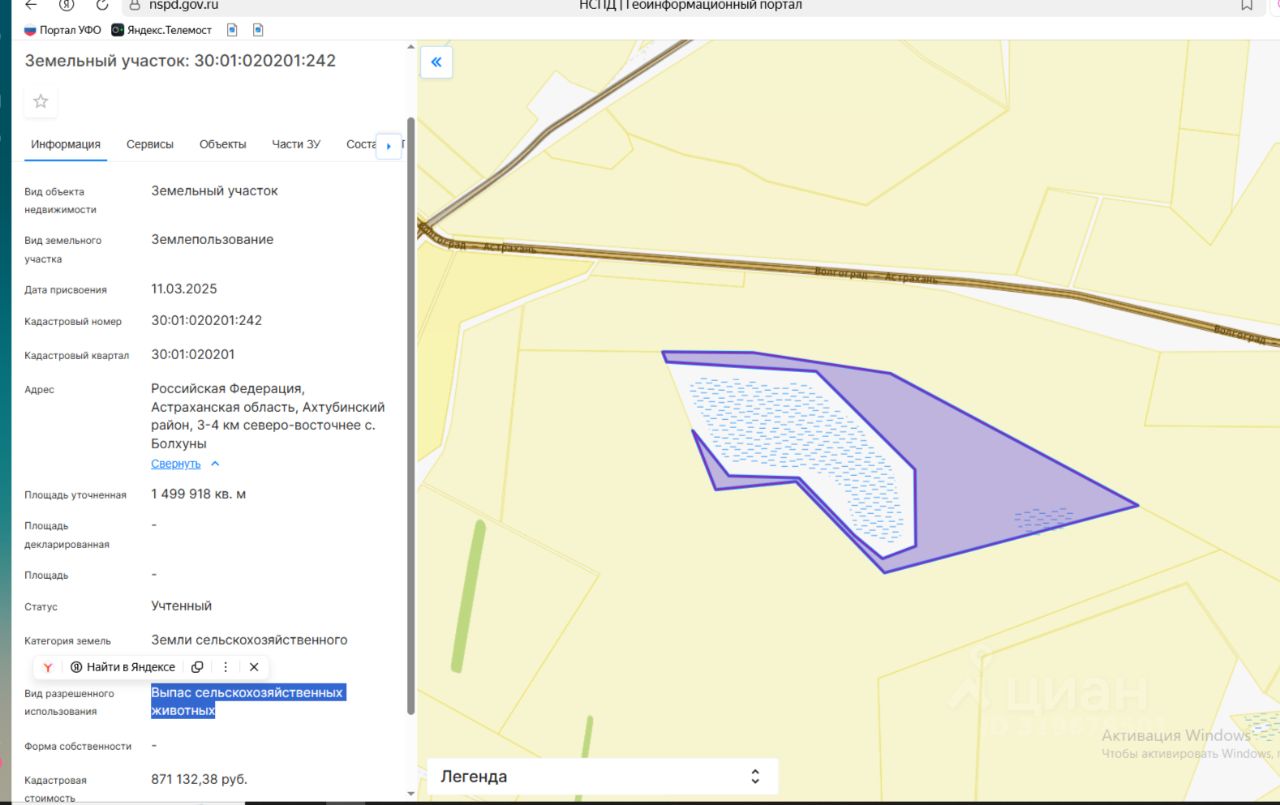Screen dimensions: 1280x805
Task: Open more options in selection popup
Action: click(226, 667)
